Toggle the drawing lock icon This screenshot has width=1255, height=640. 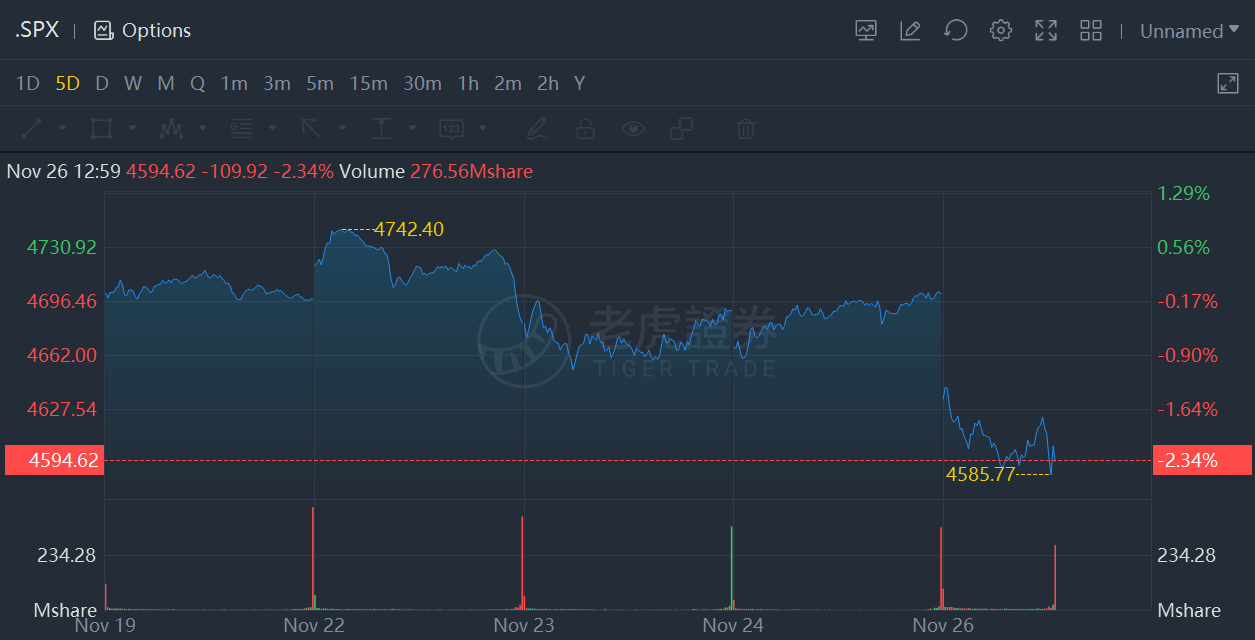[x=585, y=128]
